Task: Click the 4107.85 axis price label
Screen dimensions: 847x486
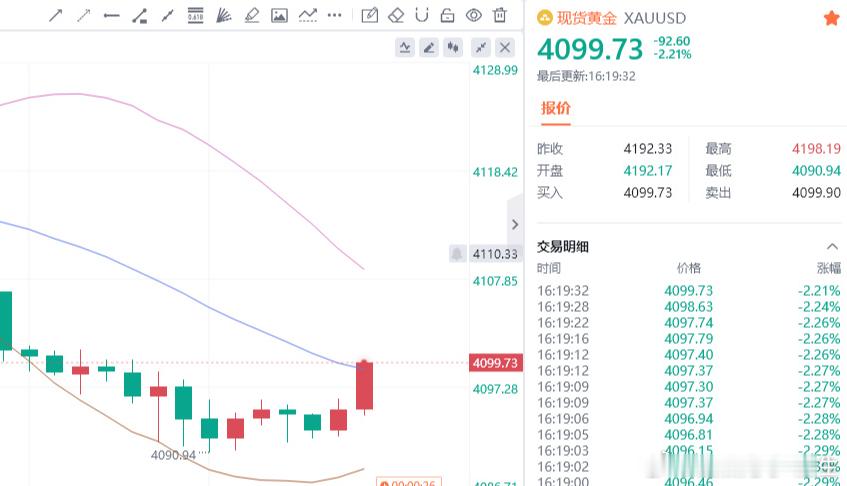Action: coord(495,281)
